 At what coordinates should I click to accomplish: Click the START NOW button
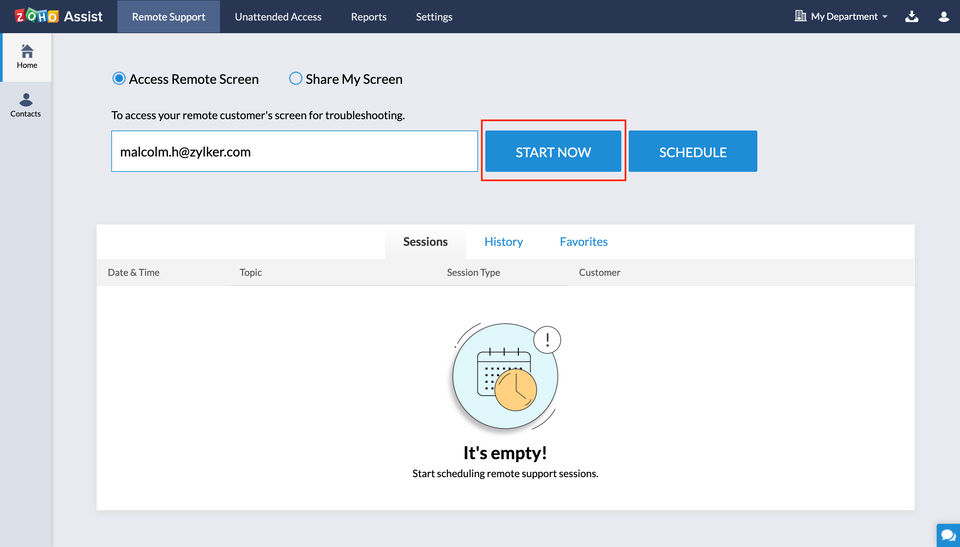point(553,151)
